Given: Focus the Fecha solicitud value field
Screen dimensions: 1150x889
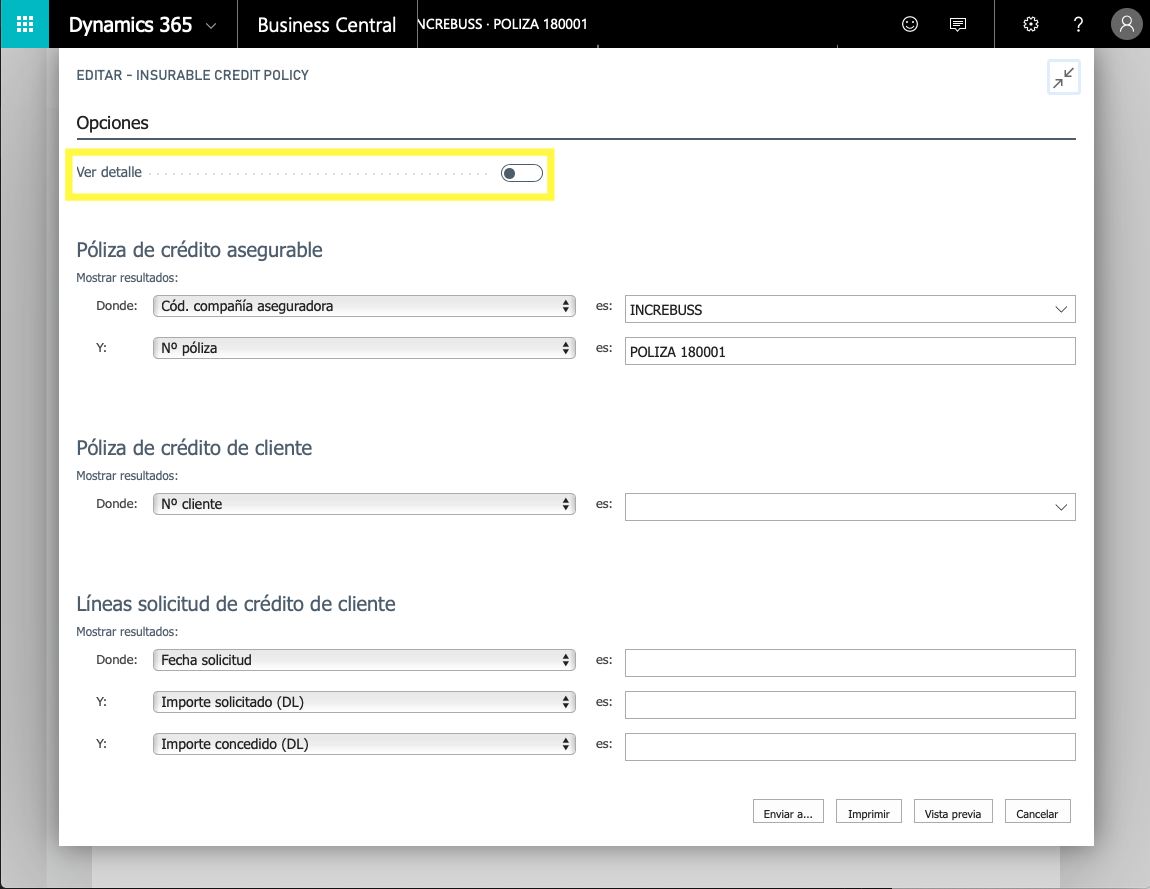Looking at the screenshot, I should [x=850, y=663].
